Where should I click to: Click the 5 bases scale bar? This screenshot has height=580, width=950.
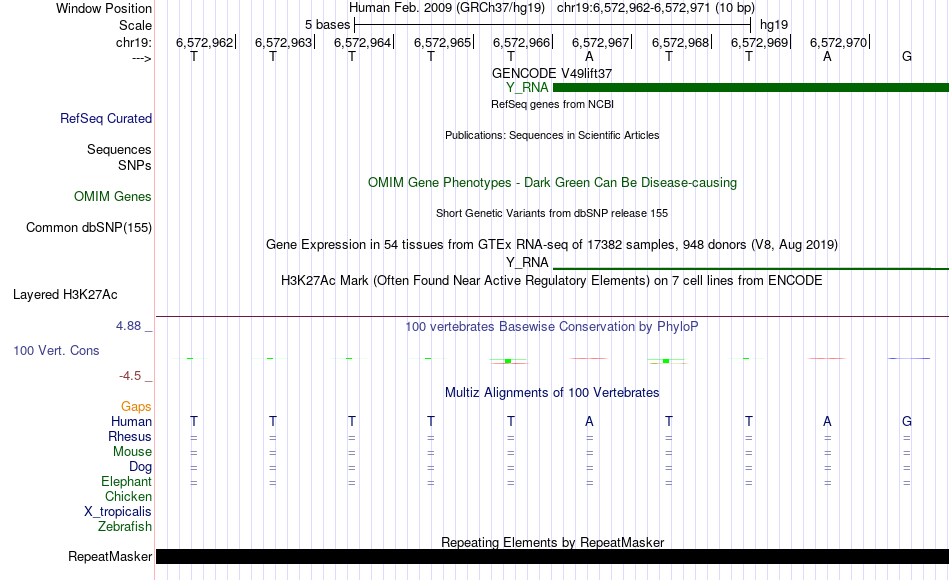click(553, 25)
